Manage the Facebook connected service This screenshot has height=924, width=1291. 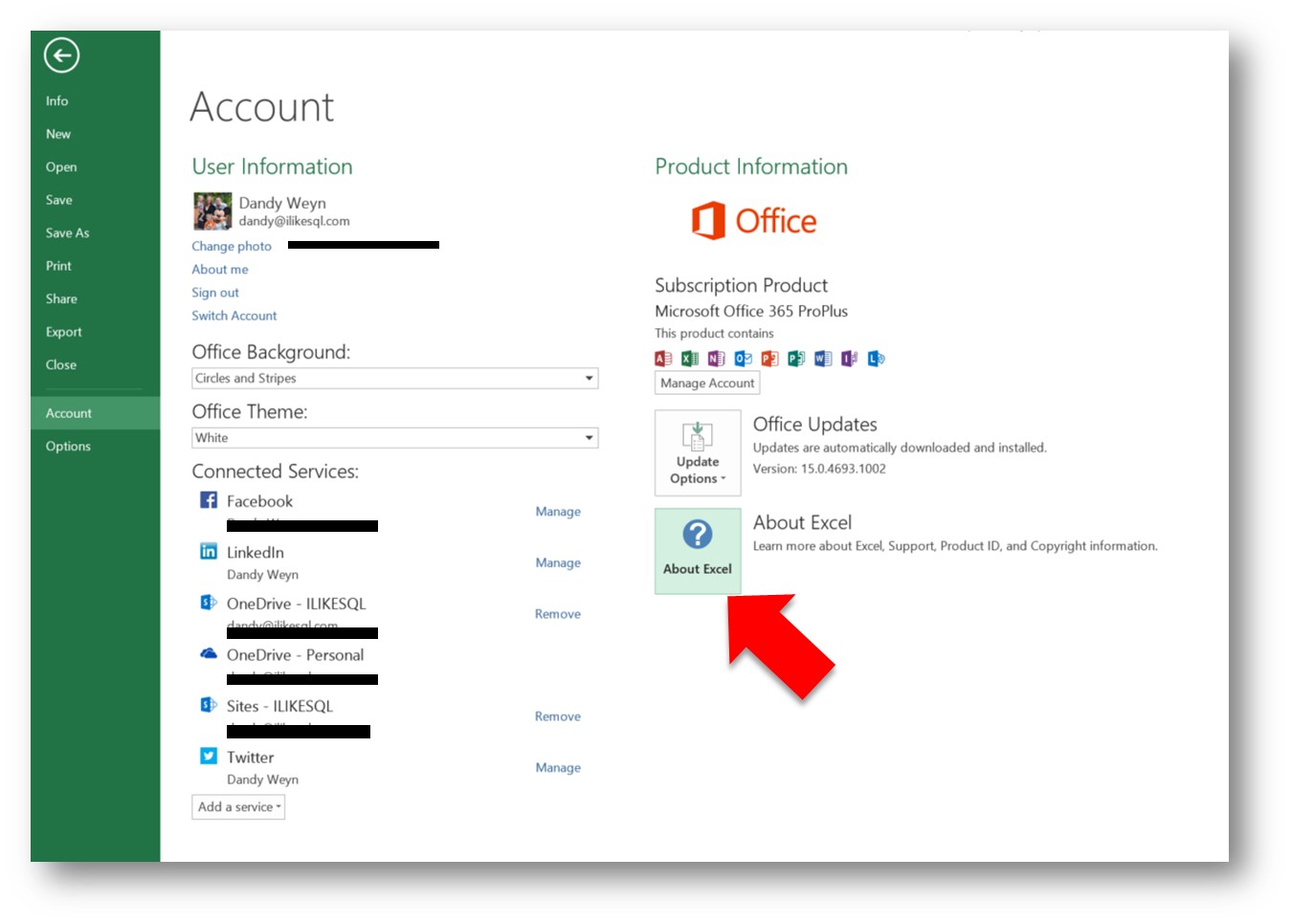pos(558,512)
